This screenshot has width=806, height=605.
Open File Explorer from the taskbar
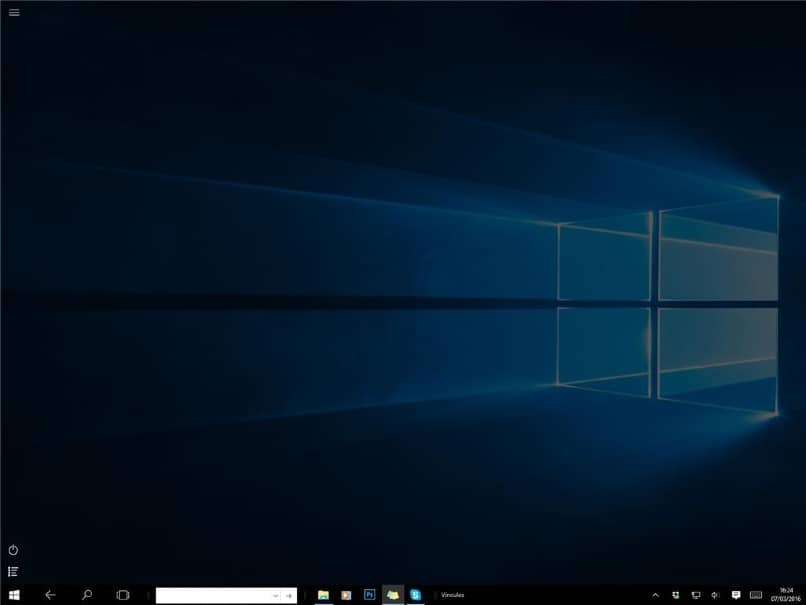click(x=323, y=595)
